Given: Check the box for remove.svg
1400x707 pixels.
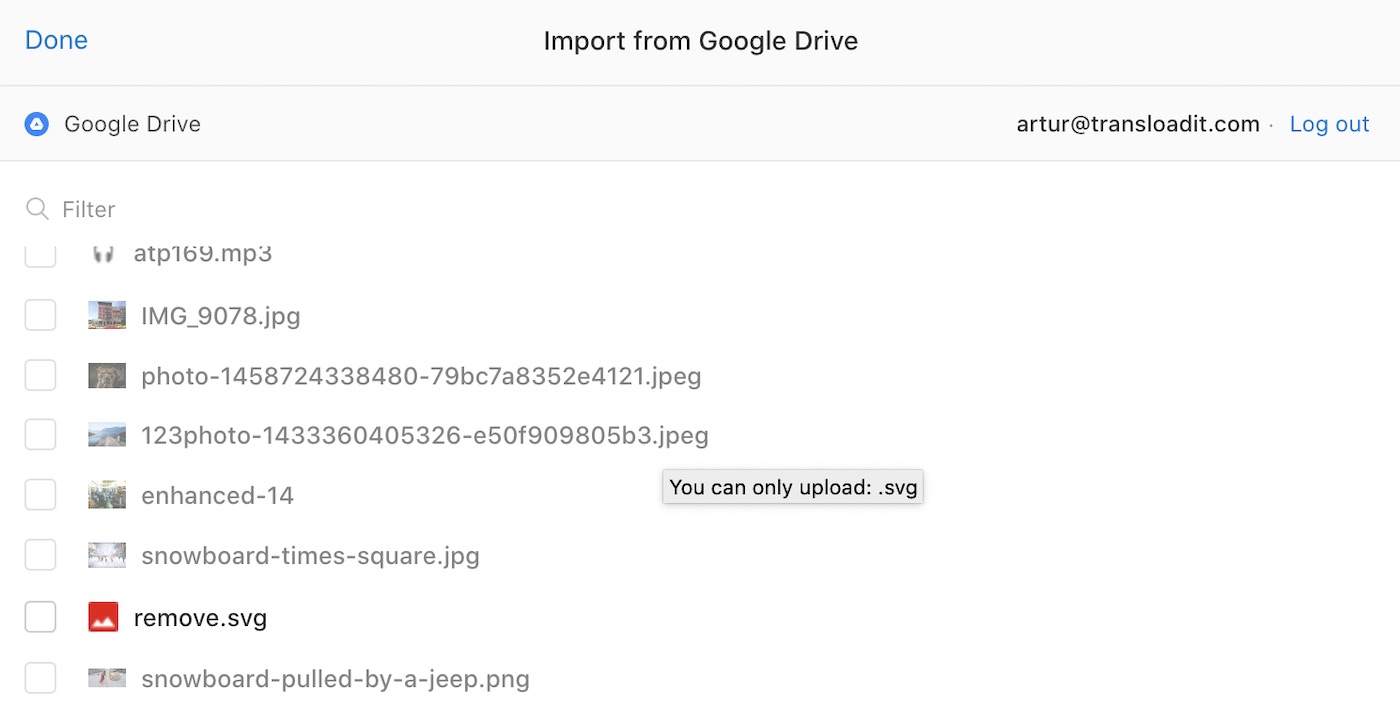Looking at the screenshot, I should [40, 617].
